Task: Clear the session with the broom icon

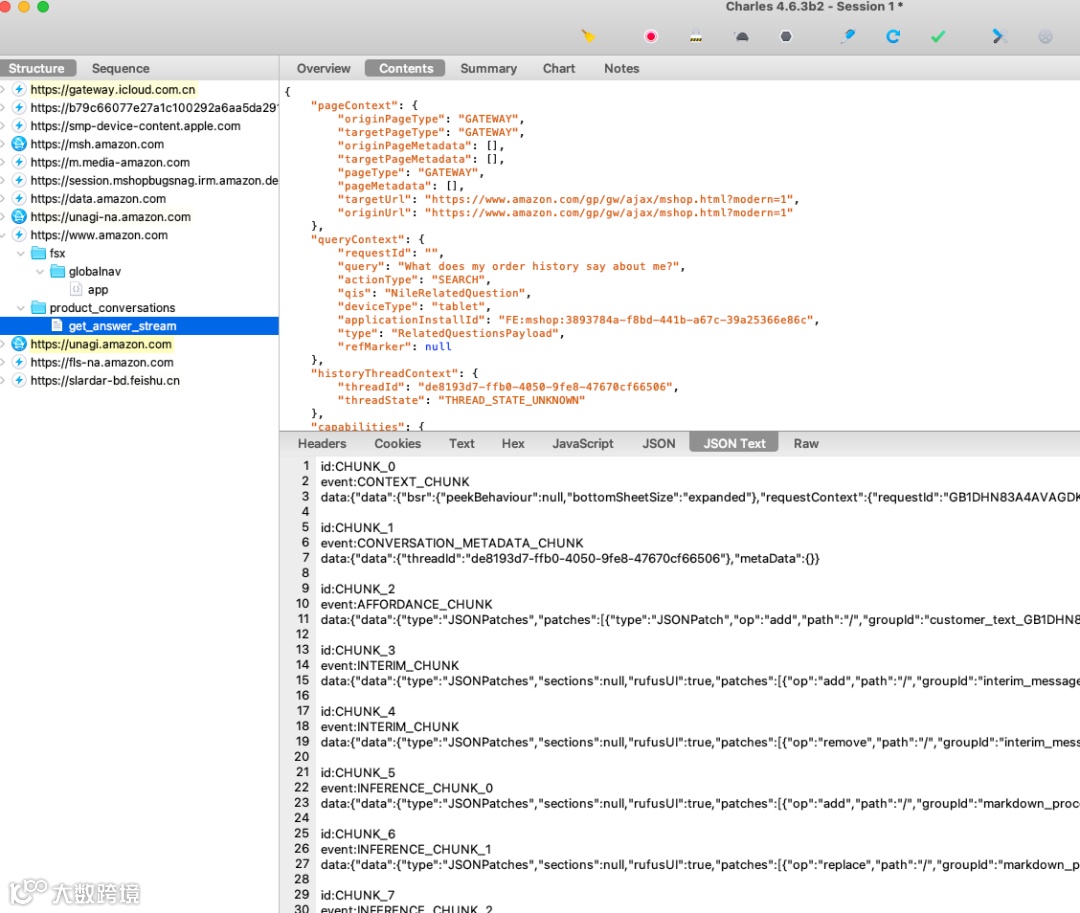Action: click(589, 36)
